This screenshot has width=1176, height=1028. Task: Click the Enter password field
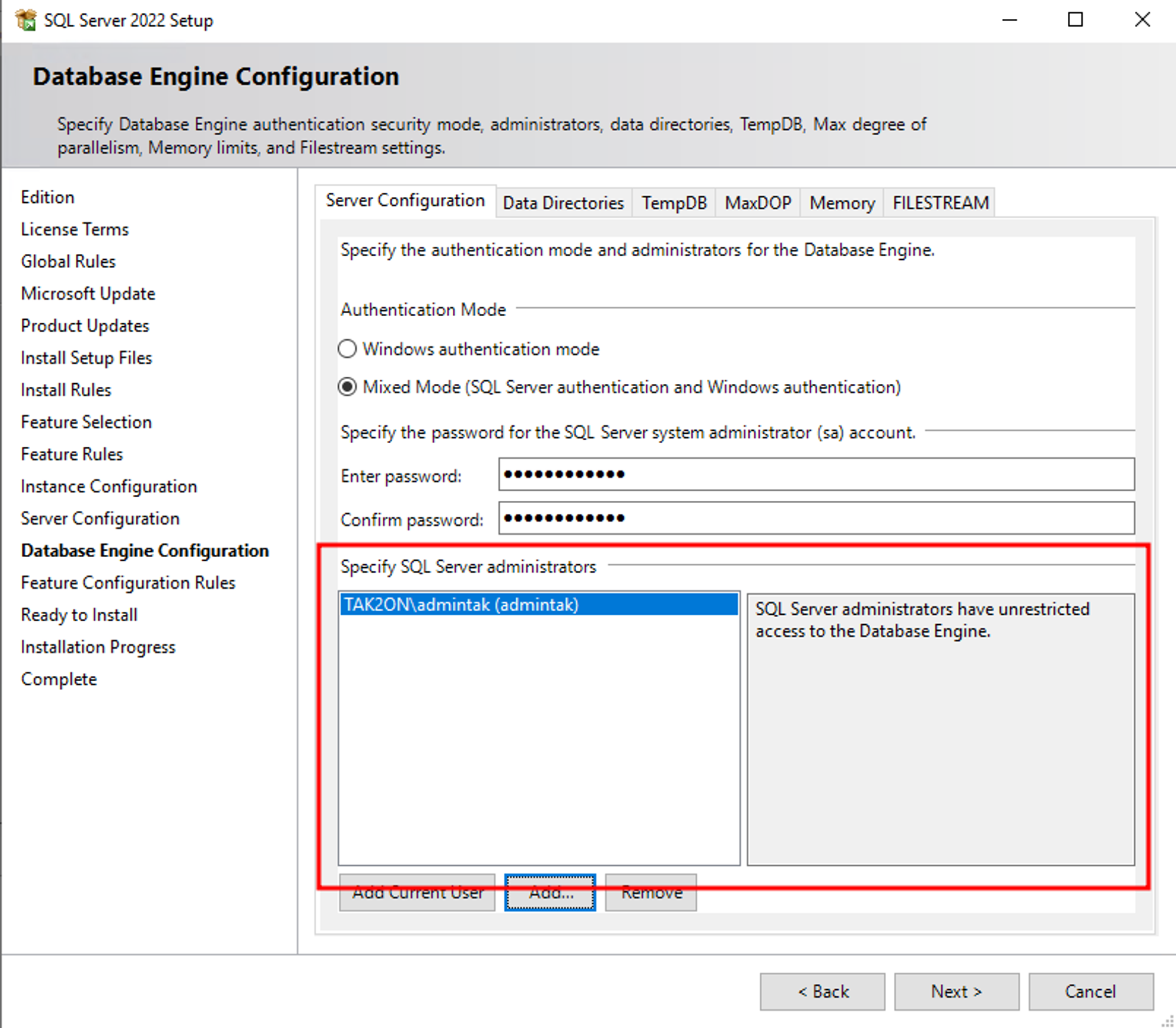click(x=816, y=474)
